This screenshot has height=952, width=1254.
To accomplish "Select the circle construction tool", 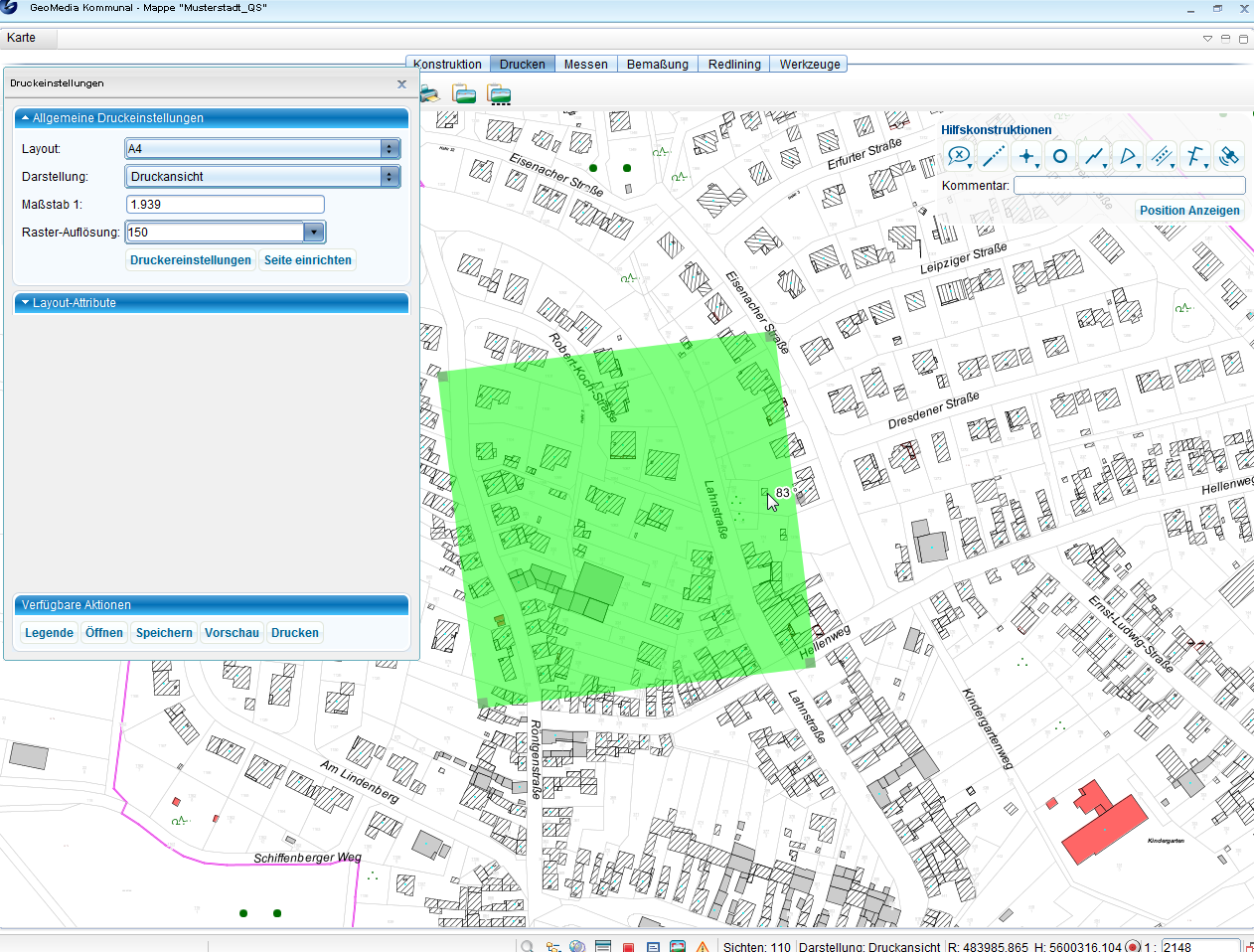I will (x=1060, y=156).
